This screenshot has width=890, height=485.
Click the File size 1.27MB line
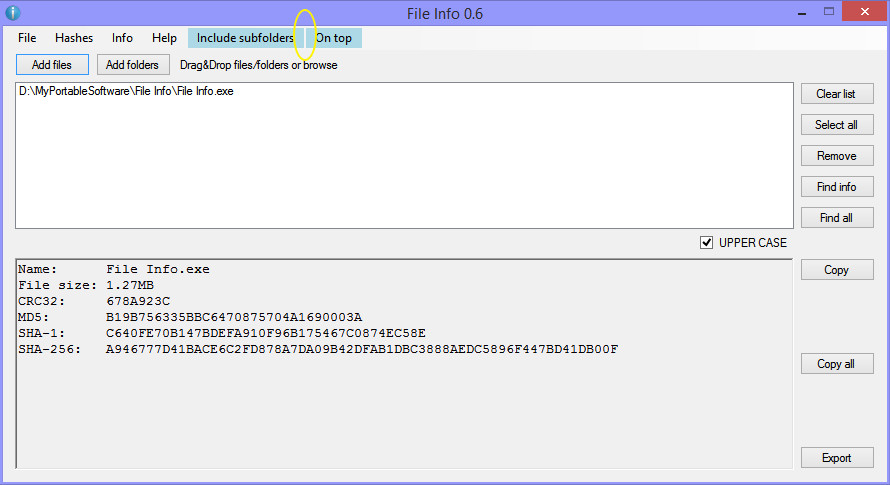coord(86,285)
